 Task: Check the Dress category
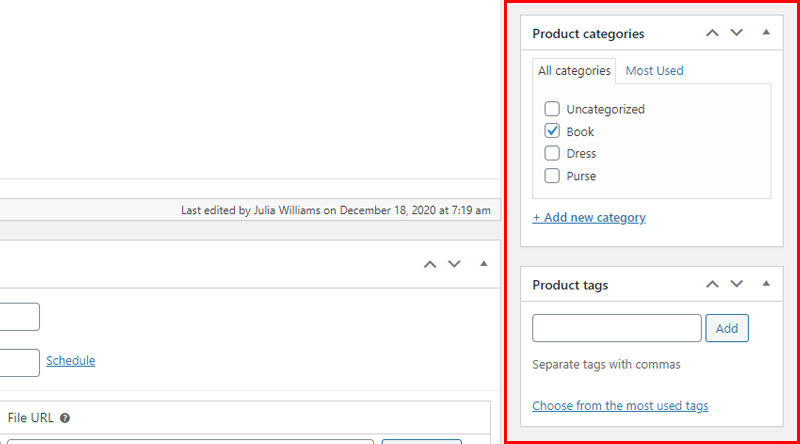(x=552, y=153)
